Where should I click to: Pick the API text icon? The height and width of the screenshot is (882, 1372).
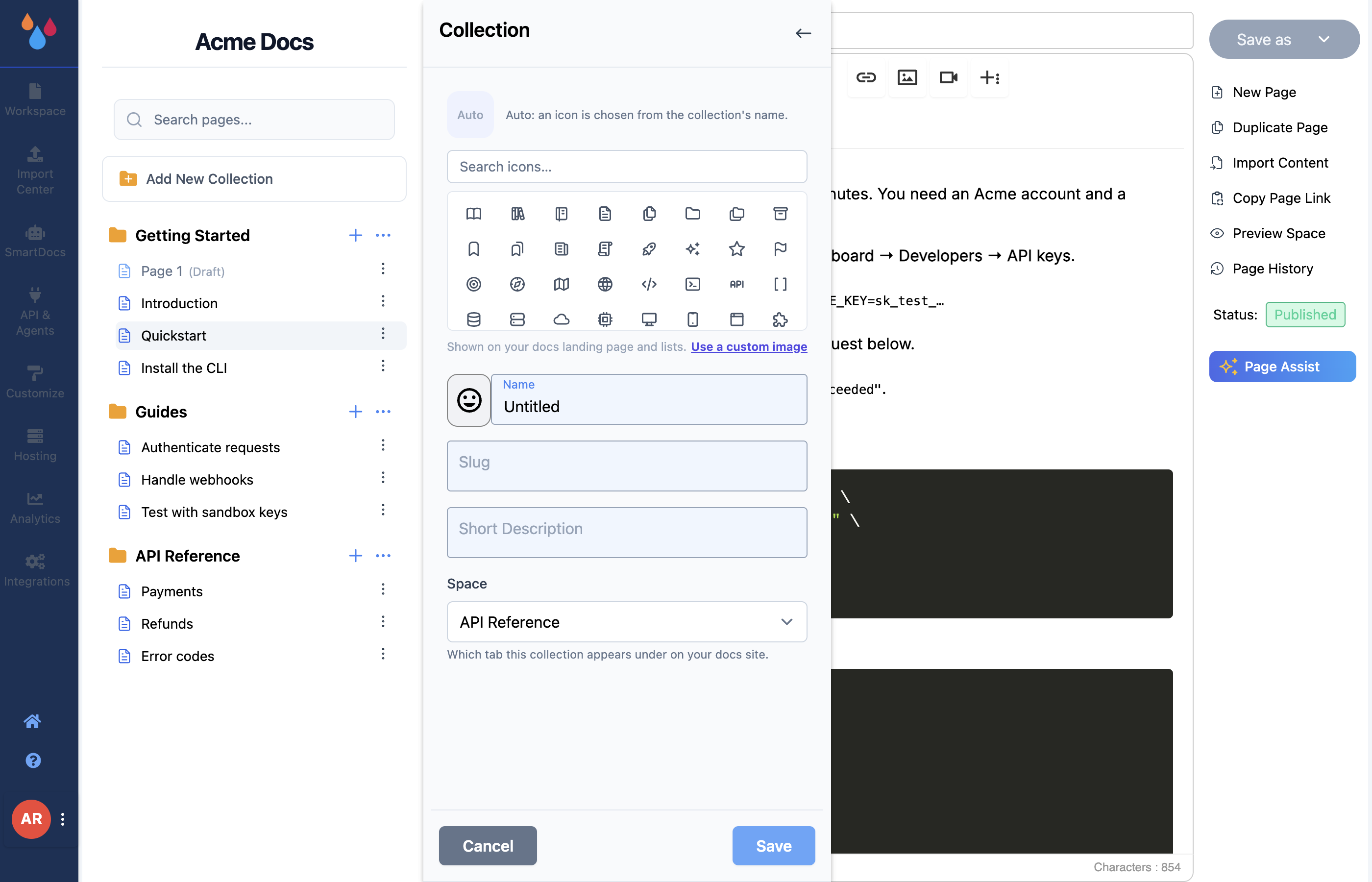[x=737, y=284]
